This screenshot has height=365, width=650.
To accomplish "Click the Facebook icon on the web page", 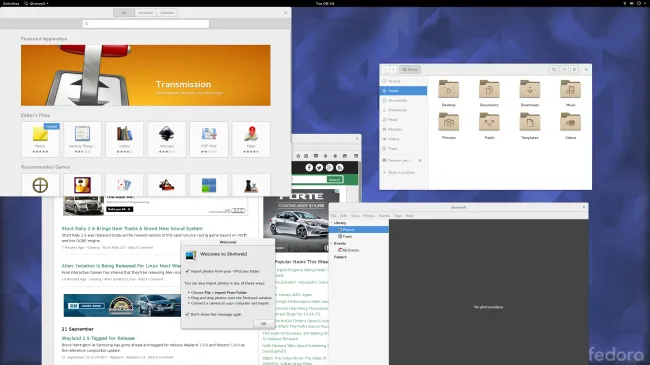I will click(309, 168).
